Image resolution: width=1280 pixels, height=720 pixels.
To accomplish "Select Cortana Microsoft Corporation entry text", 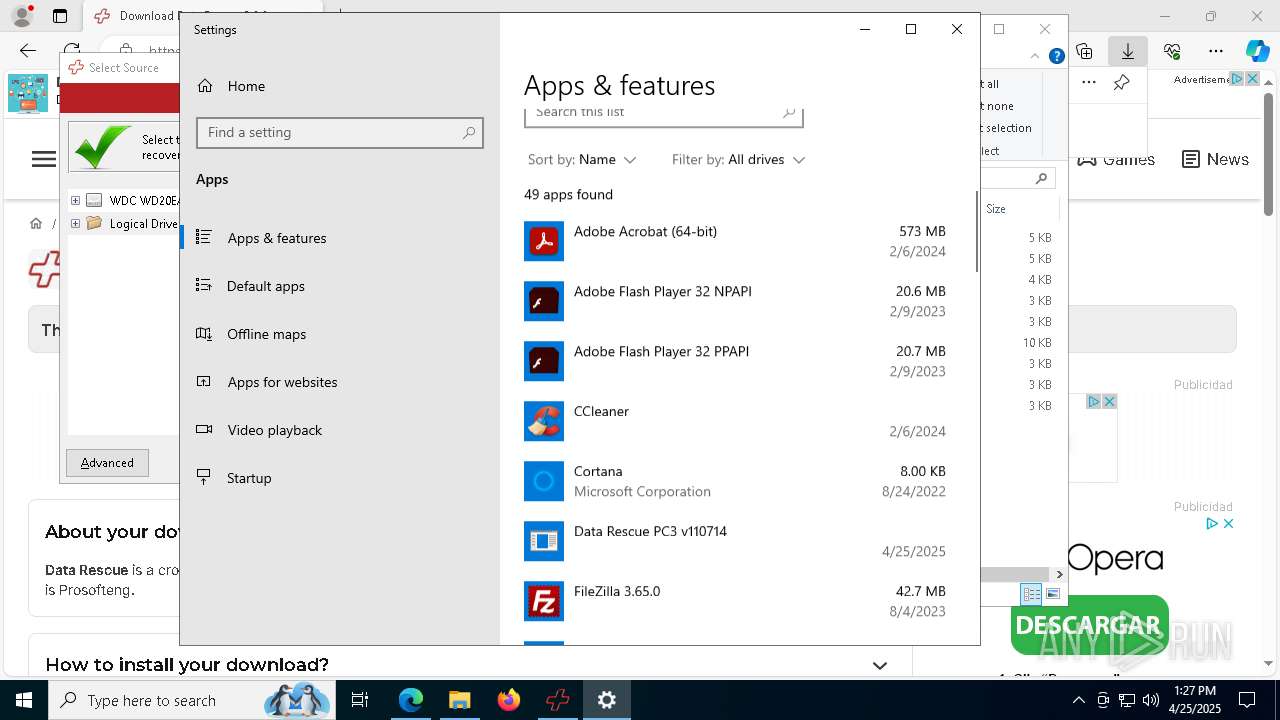I will (x=642, y=481).
